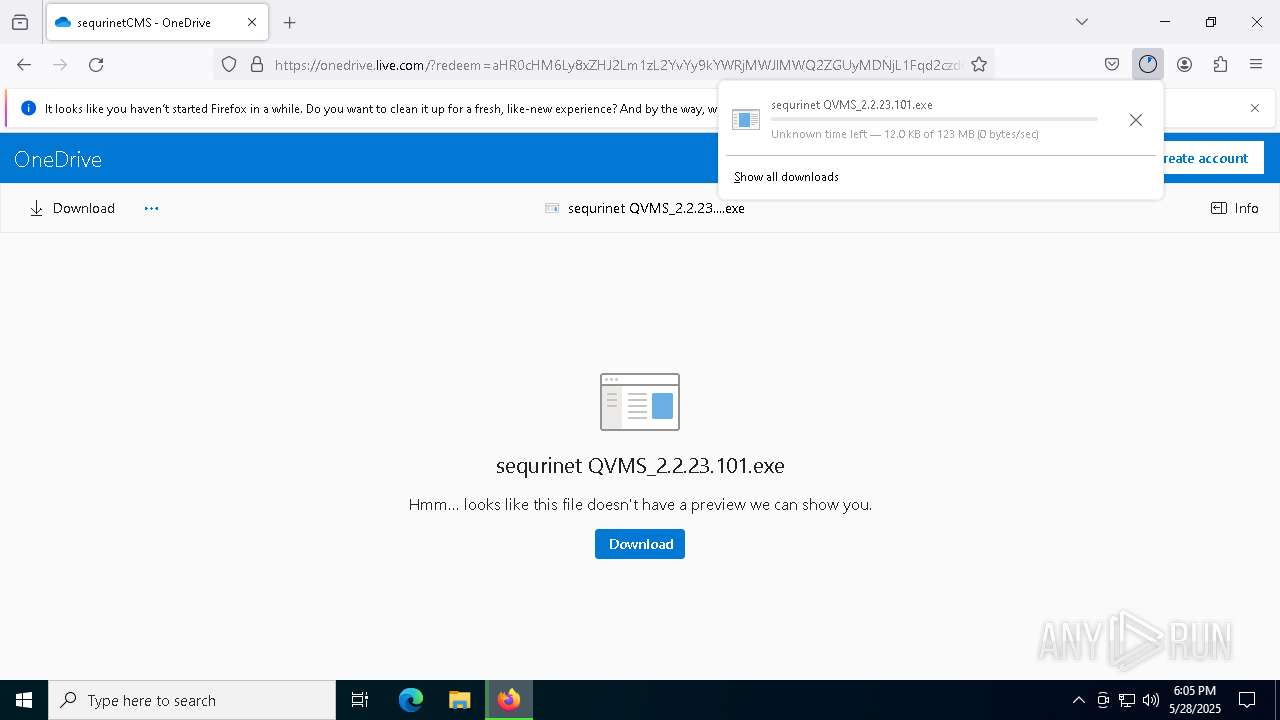Open tracking protection shield icon

click(229, 65)
